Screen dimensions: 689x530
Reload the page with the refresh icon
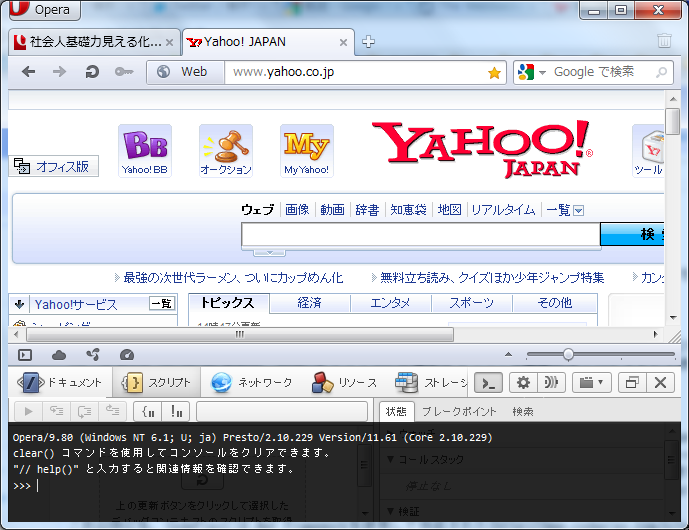pyautogui.click(x=92, y=72)
